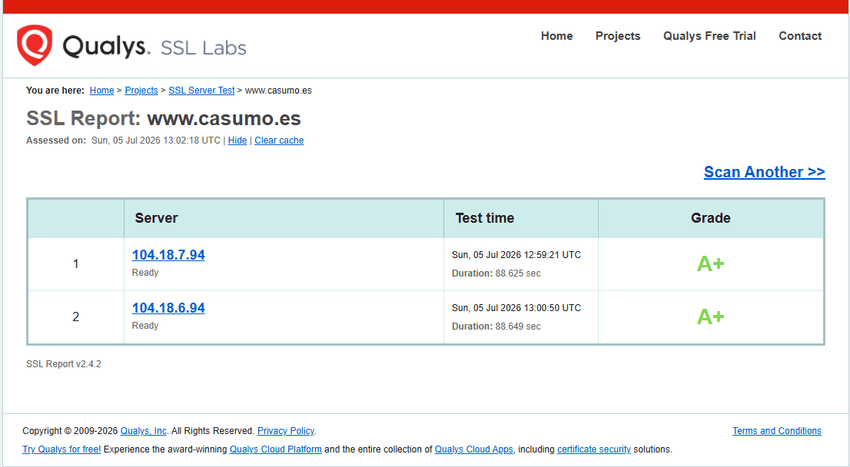Click A+ grade for 104.18.6.94
This screenshot has width=850, height=467.
point(710,317)
